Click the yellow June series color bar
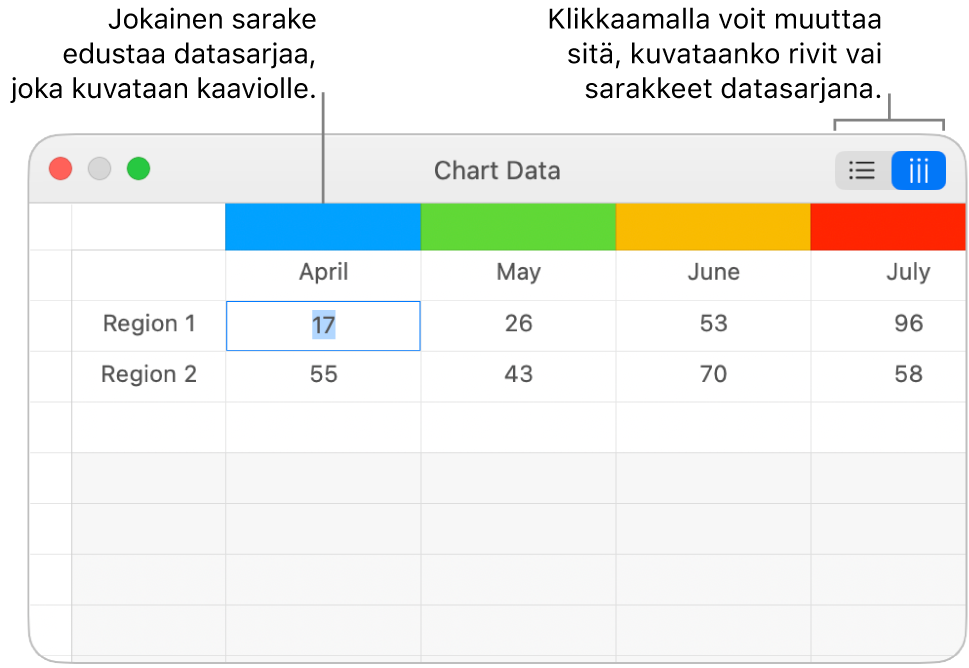Viewport: 969px width, 668px height. click(x=713, y=227)
